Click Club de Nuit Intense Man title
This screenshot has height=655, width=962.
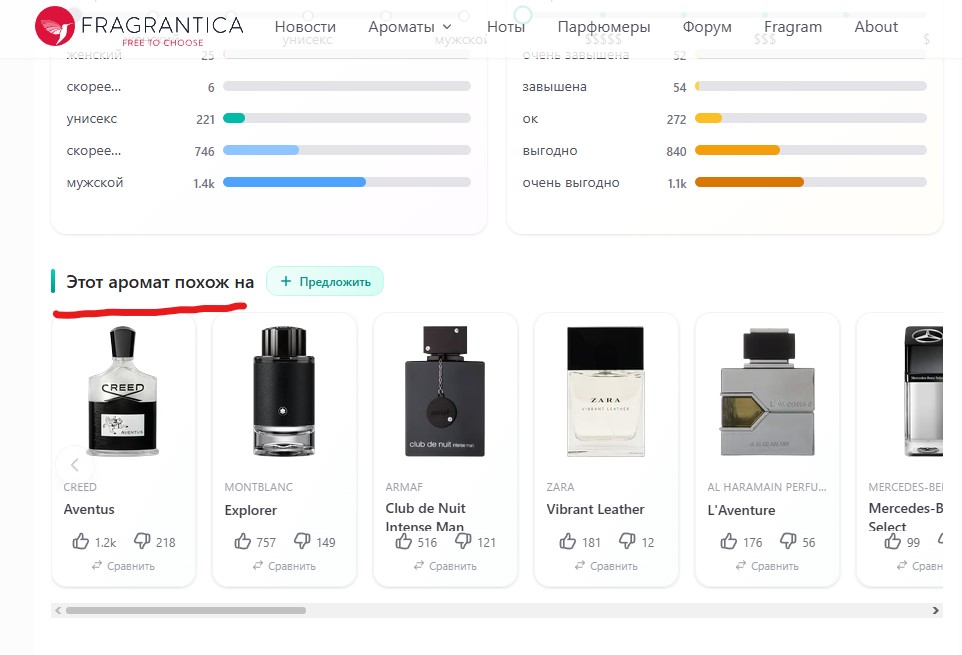(425, 517)
